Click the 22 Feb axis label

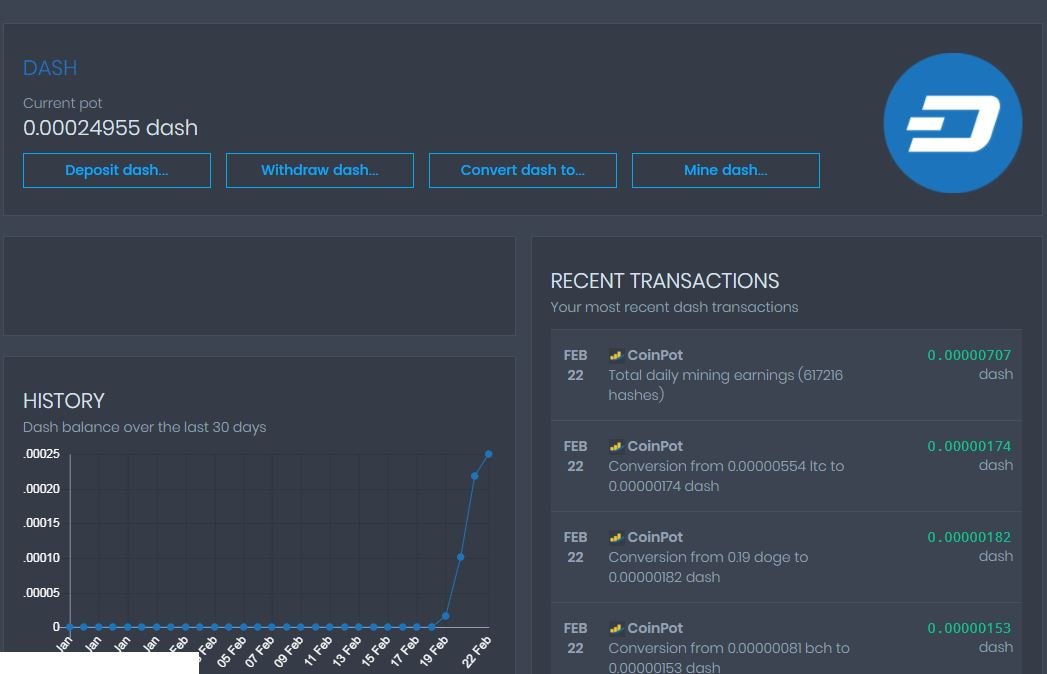[477, 652]
